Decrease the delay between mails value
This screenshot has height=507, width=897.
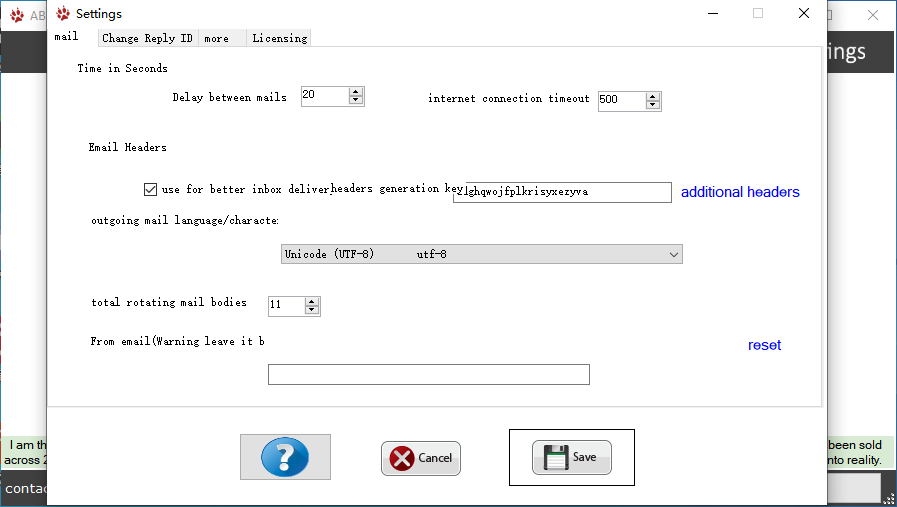click(355, 101)
